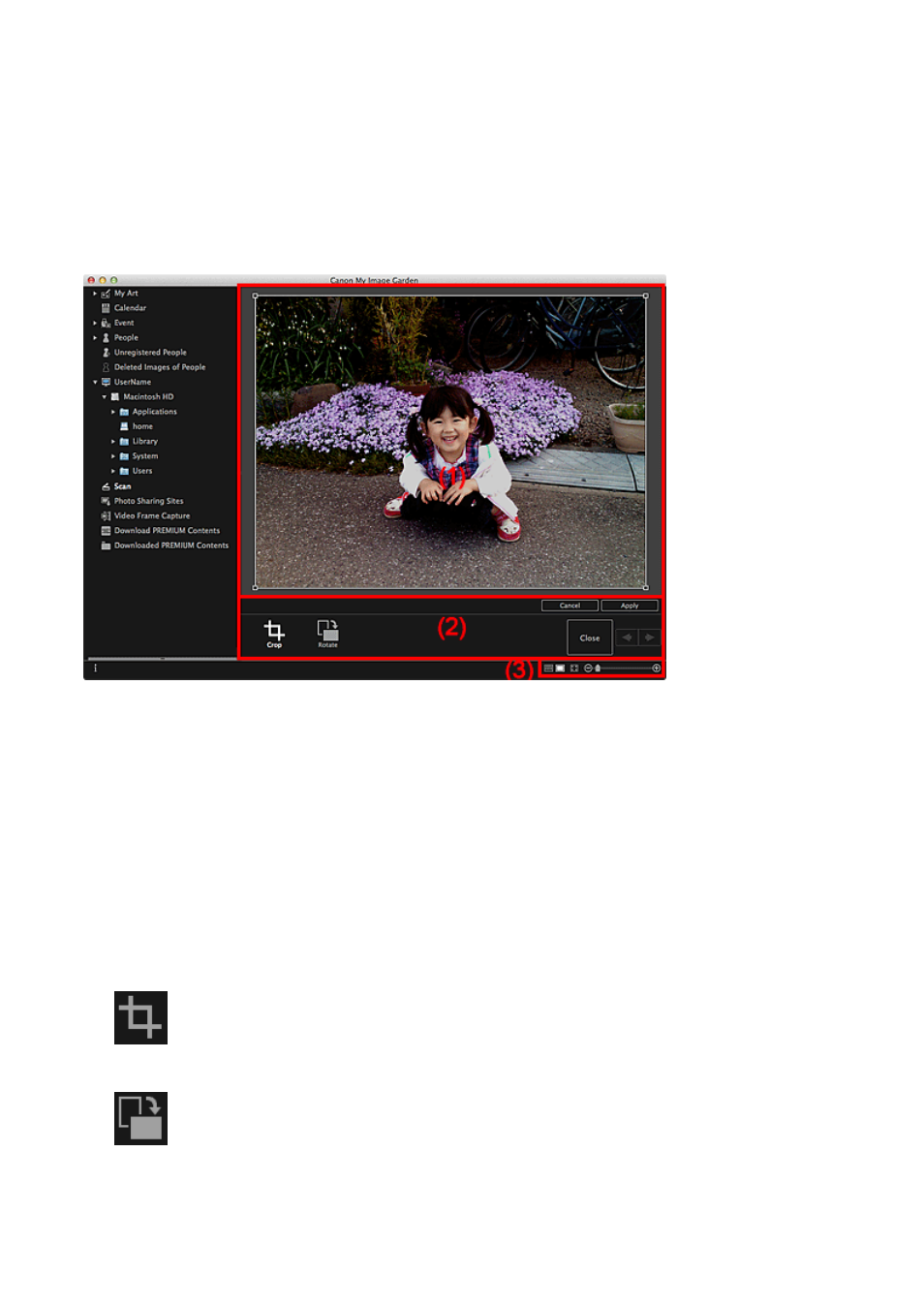Screen dimensions: 924x1308
Task: Expand the Applications folder
Action: [x=113, y=412]
